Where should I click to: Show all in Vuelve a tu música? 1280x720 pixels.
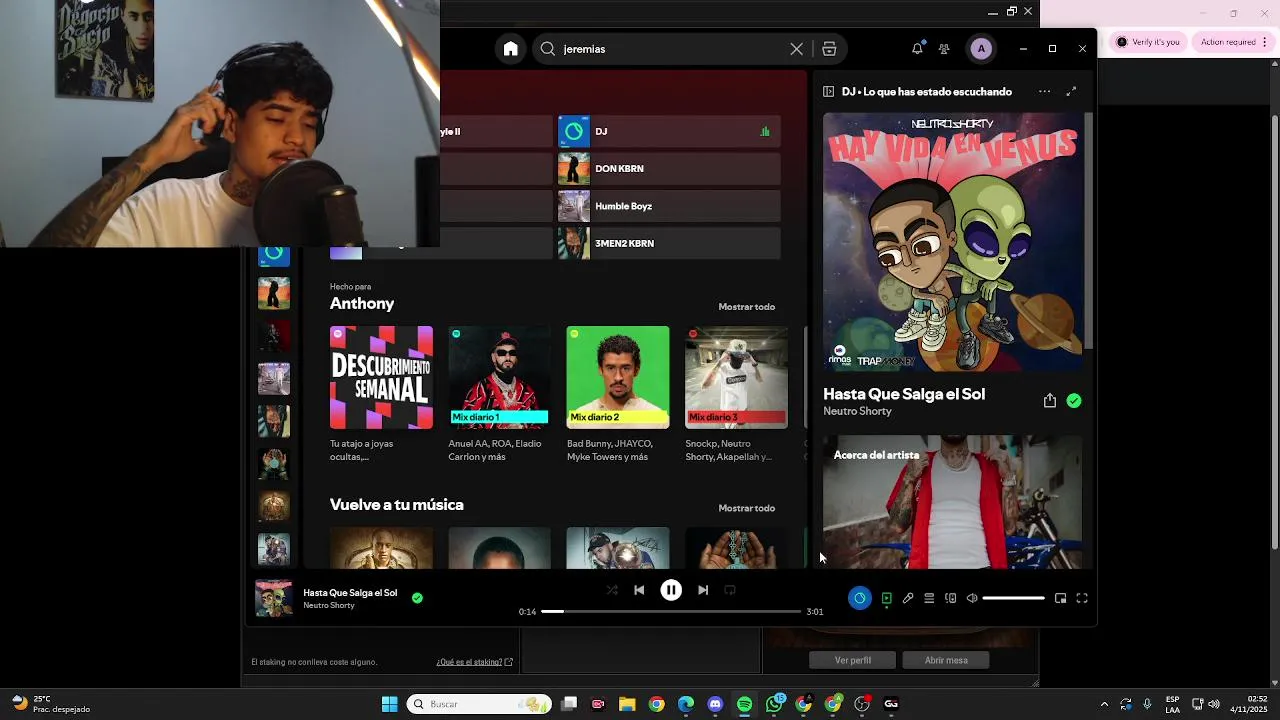[746, 508]
